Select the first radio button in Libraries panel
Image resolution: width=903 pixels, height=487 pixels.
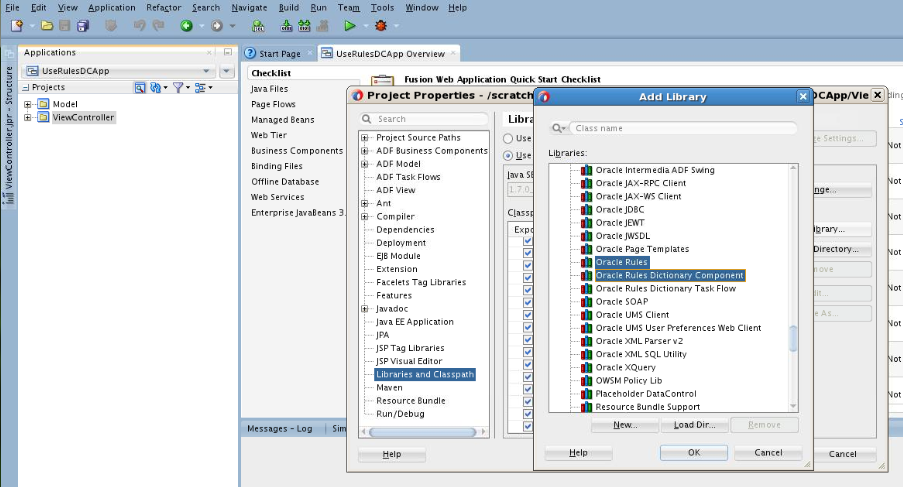pos(508,138)
